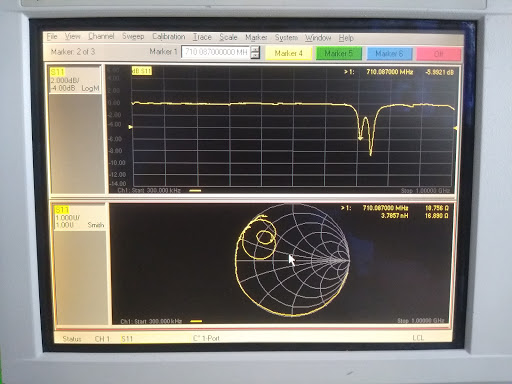
Task: Open the Trace menu
Action: [x=202, y=37]
